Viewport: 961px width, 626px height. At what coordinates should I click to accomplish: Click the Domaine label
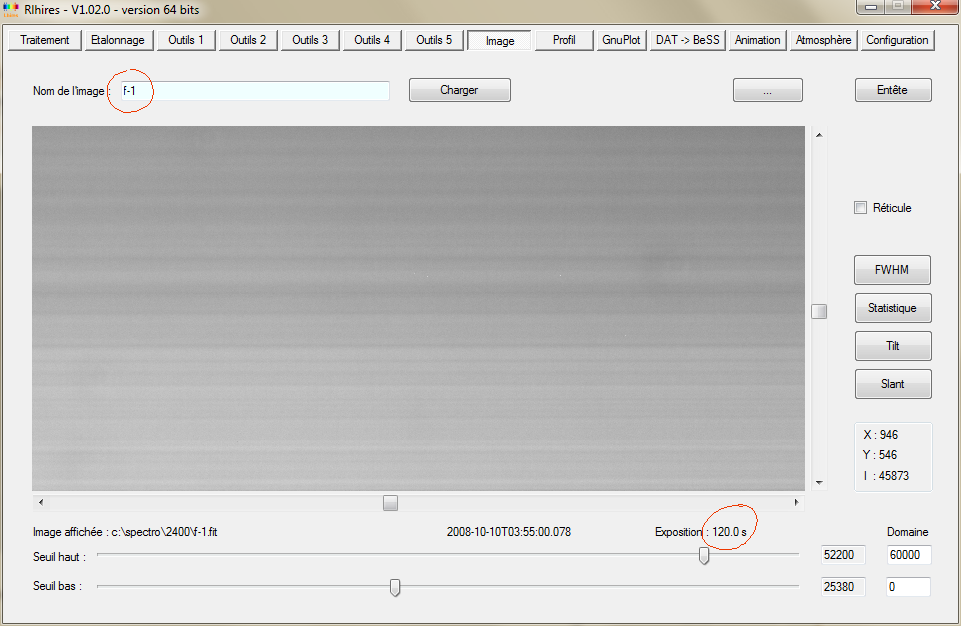[908, 532]
